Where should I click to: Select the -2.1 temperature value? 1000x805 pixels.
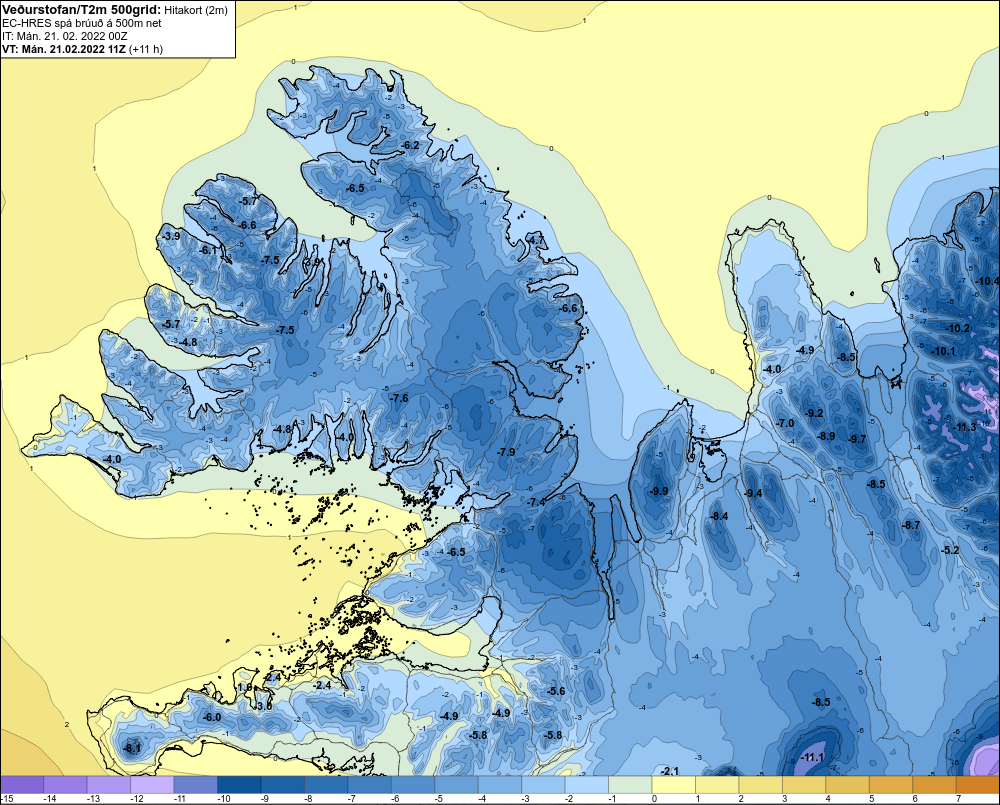pyautogui.click(x=669, y=771)
